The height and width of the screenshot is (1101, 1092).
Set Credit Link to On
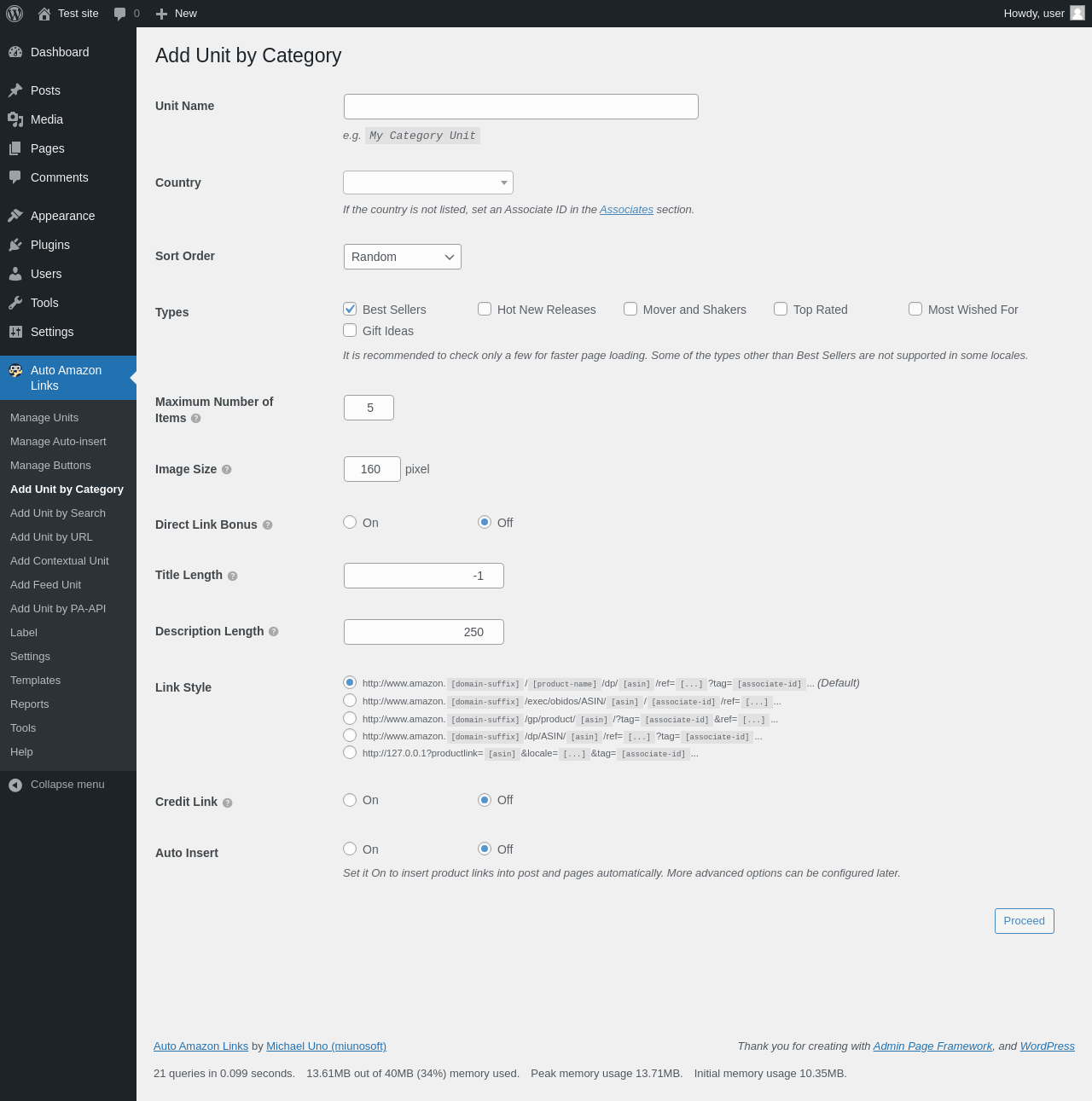(350, 800)
